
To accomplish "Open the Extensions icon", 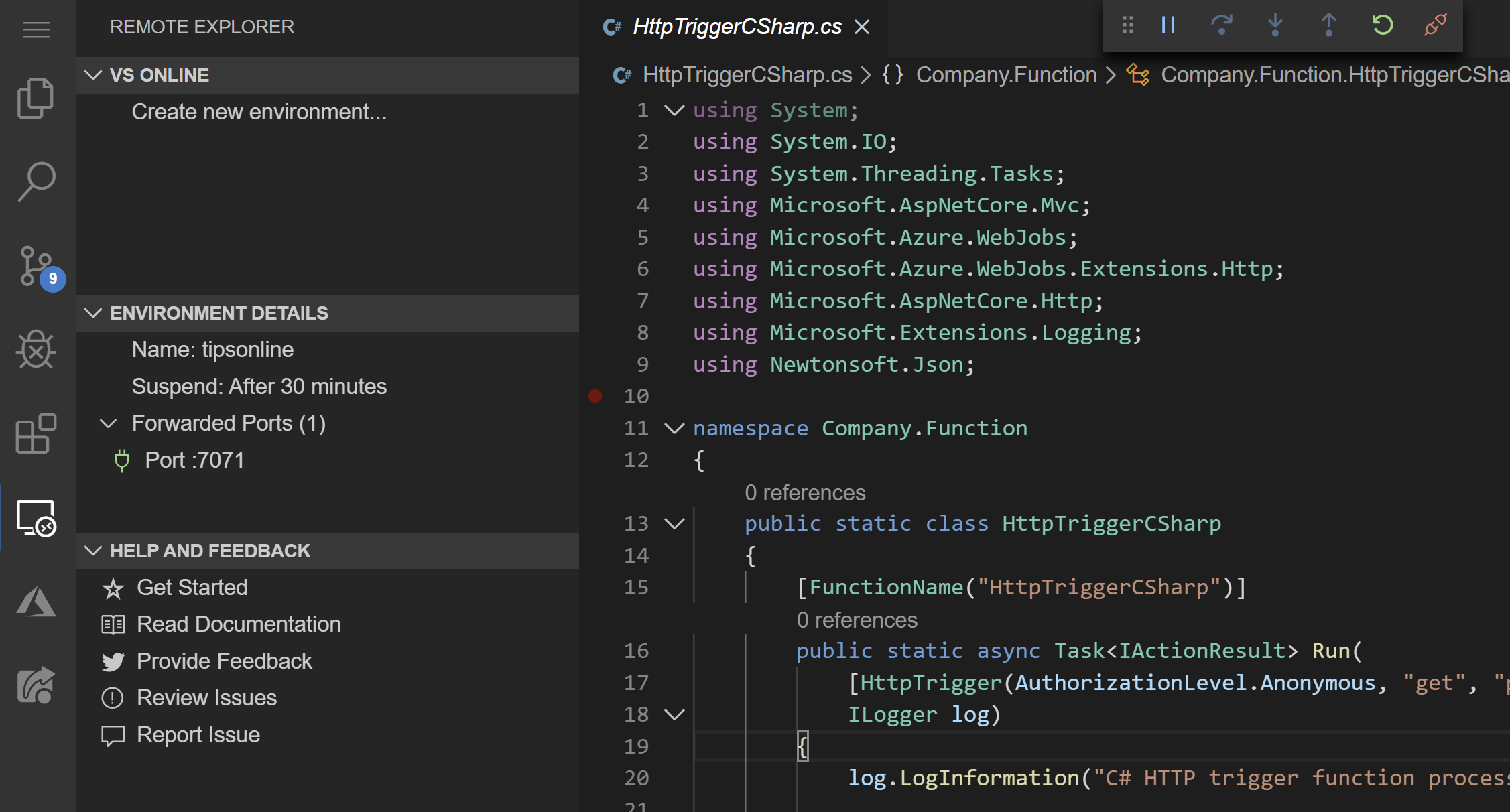I will coord(36,433).
